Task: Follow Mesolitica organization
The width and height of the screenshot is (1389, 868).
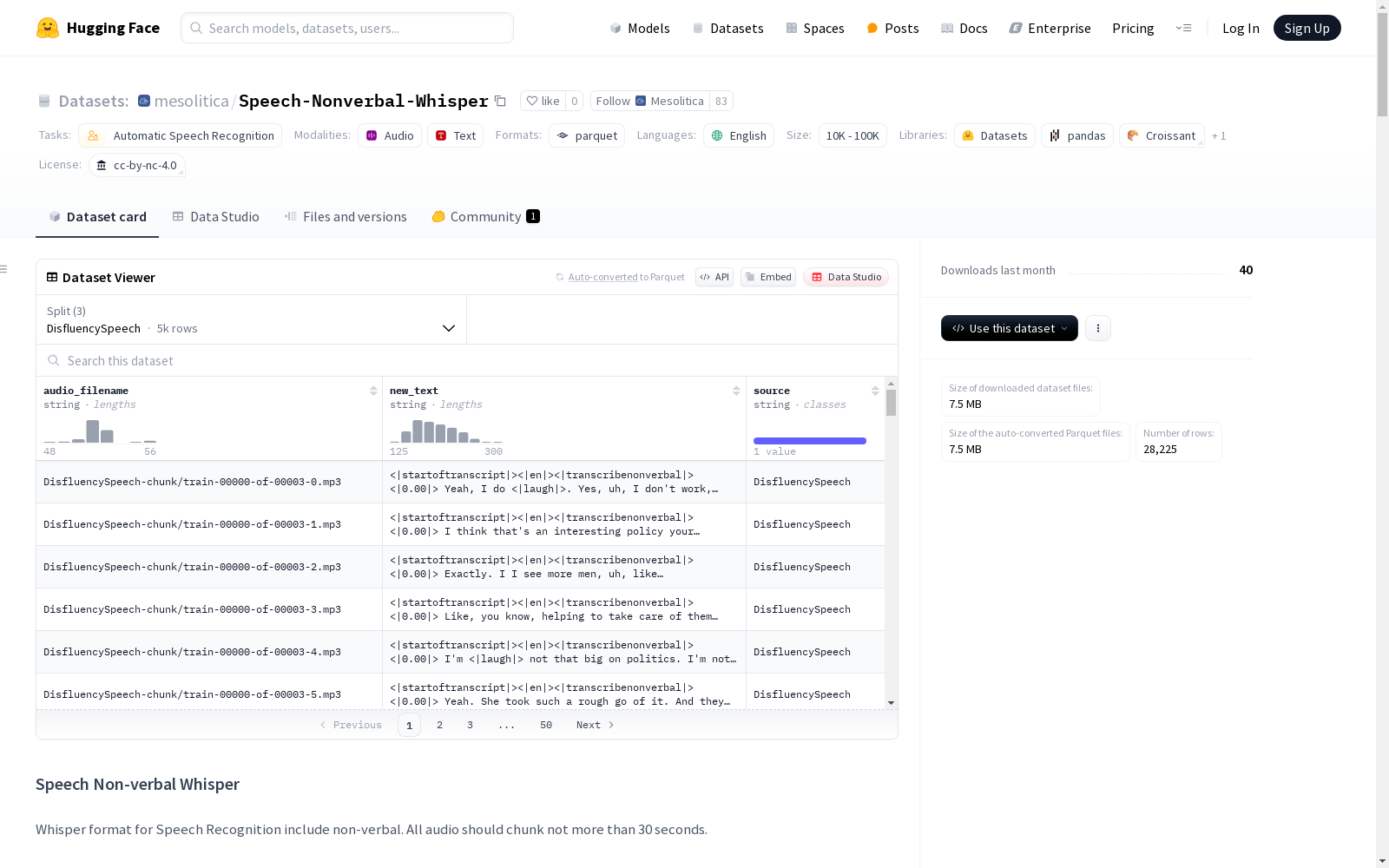Action: click(x=649, y=101)
